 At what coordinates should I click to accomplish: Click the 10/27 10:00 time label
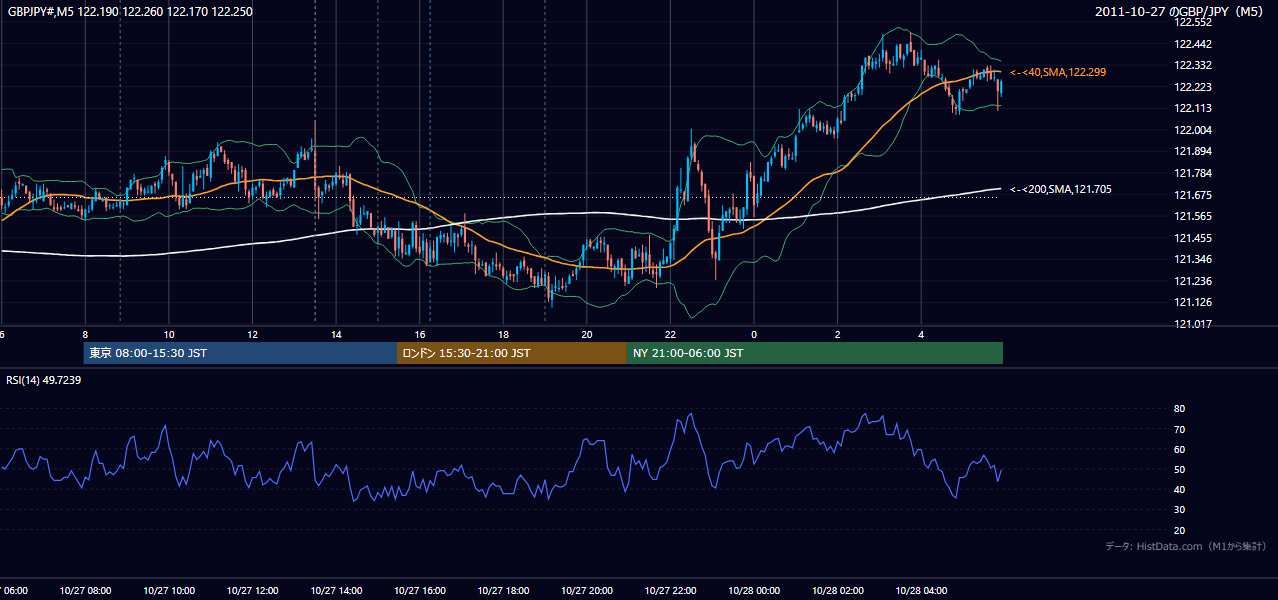click(x=169, y=591)
